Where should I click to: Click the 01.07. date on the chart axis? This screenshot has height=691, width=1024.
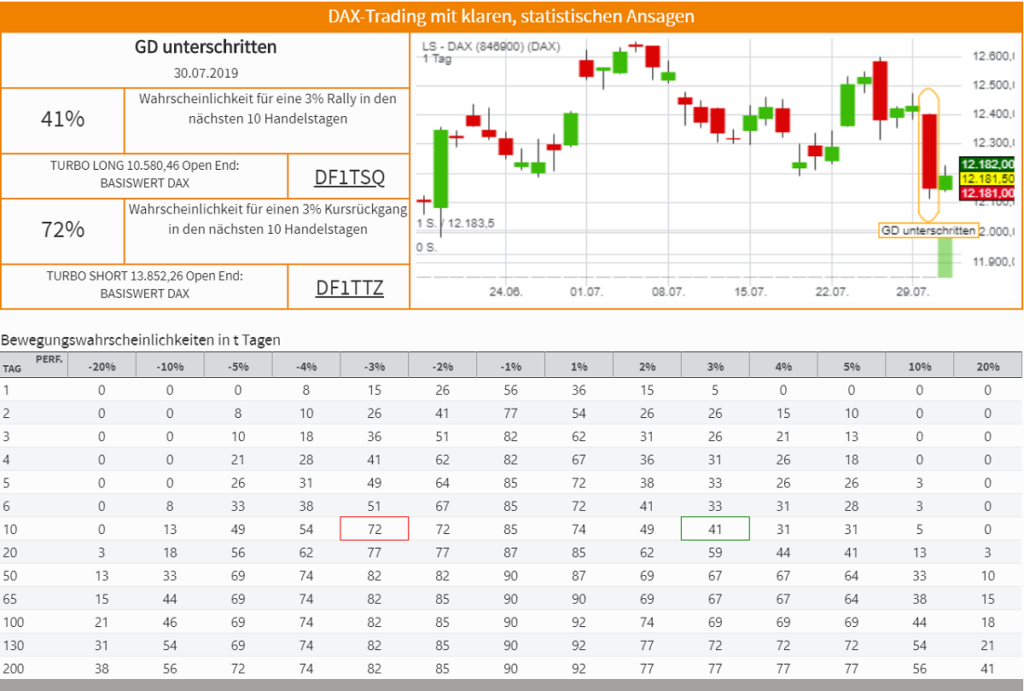pyautogui.click(x=586, y=291)
